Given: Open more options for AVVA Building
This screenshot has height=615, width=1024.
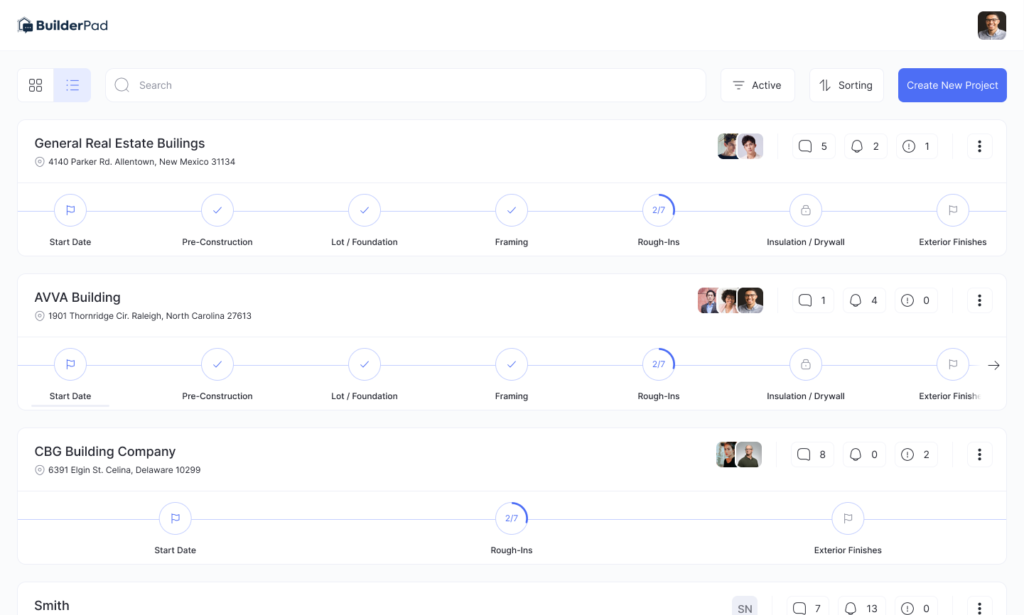Looking at the screenshot, I should click(x=979, y=300).
